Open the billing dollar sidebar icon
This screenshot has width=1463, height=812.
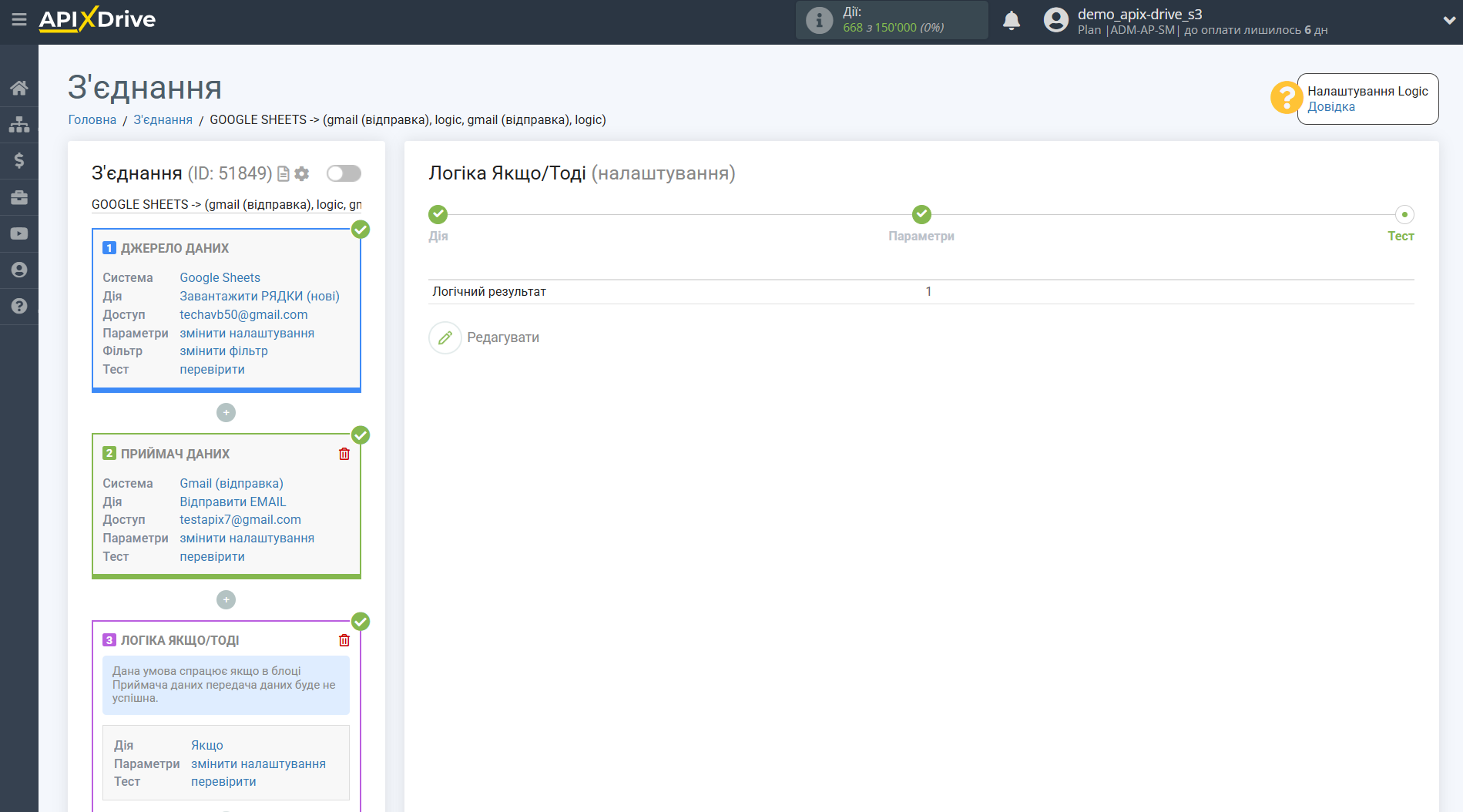(19, 160)
